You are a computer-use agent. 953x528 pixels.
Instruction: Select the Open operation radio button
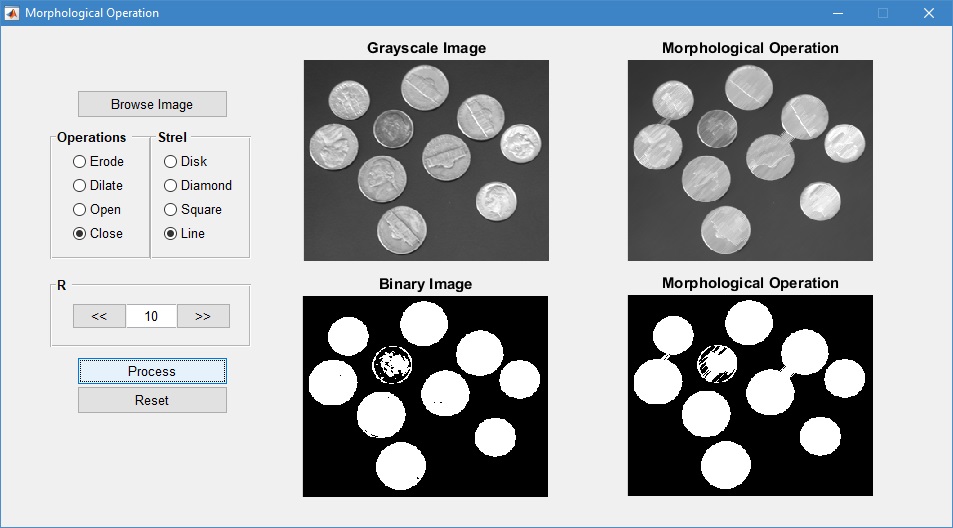80,209
